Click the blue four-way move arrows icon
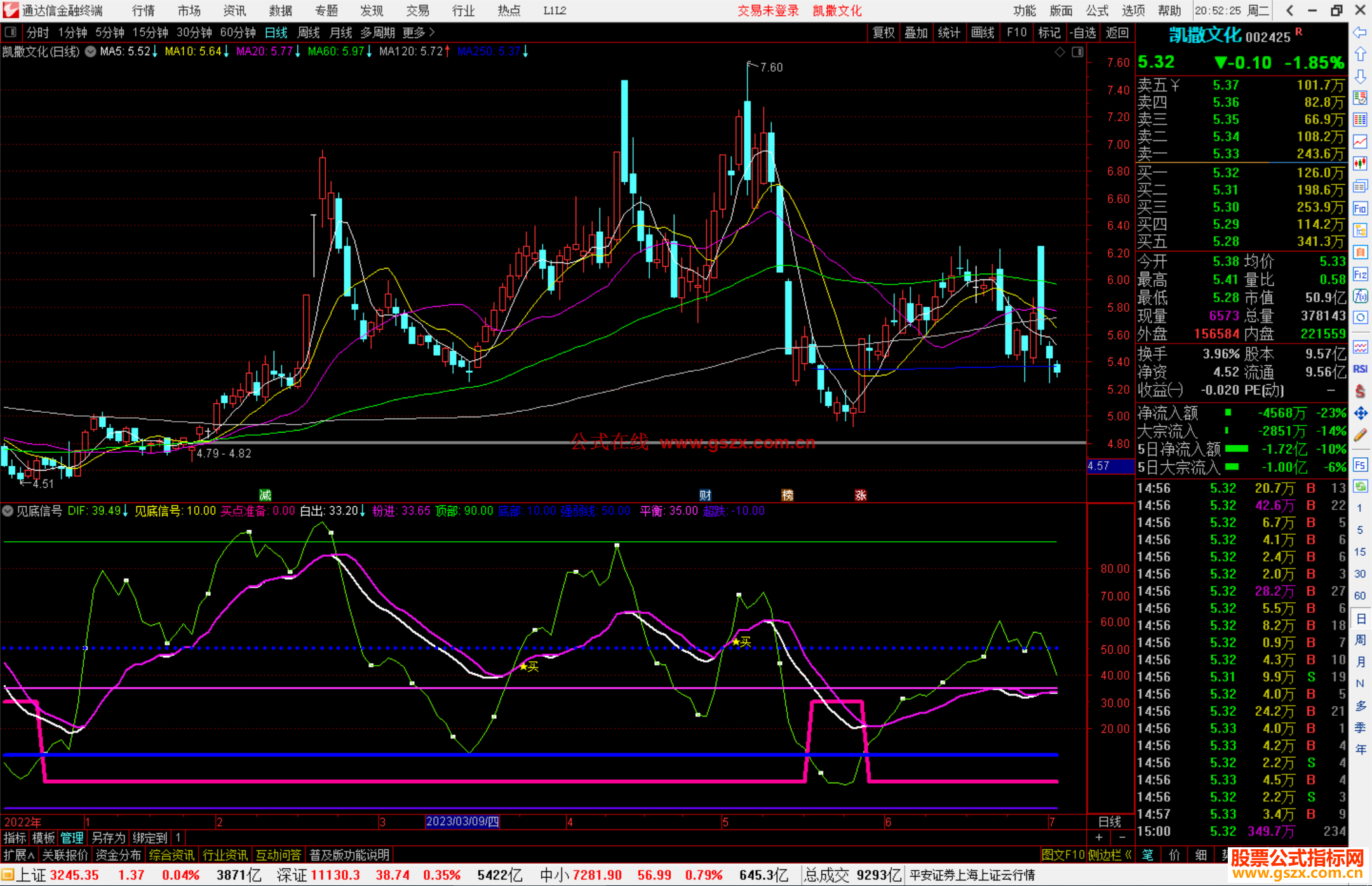Viewport: 1372px width, 886px height. [x=1360, y=413]
